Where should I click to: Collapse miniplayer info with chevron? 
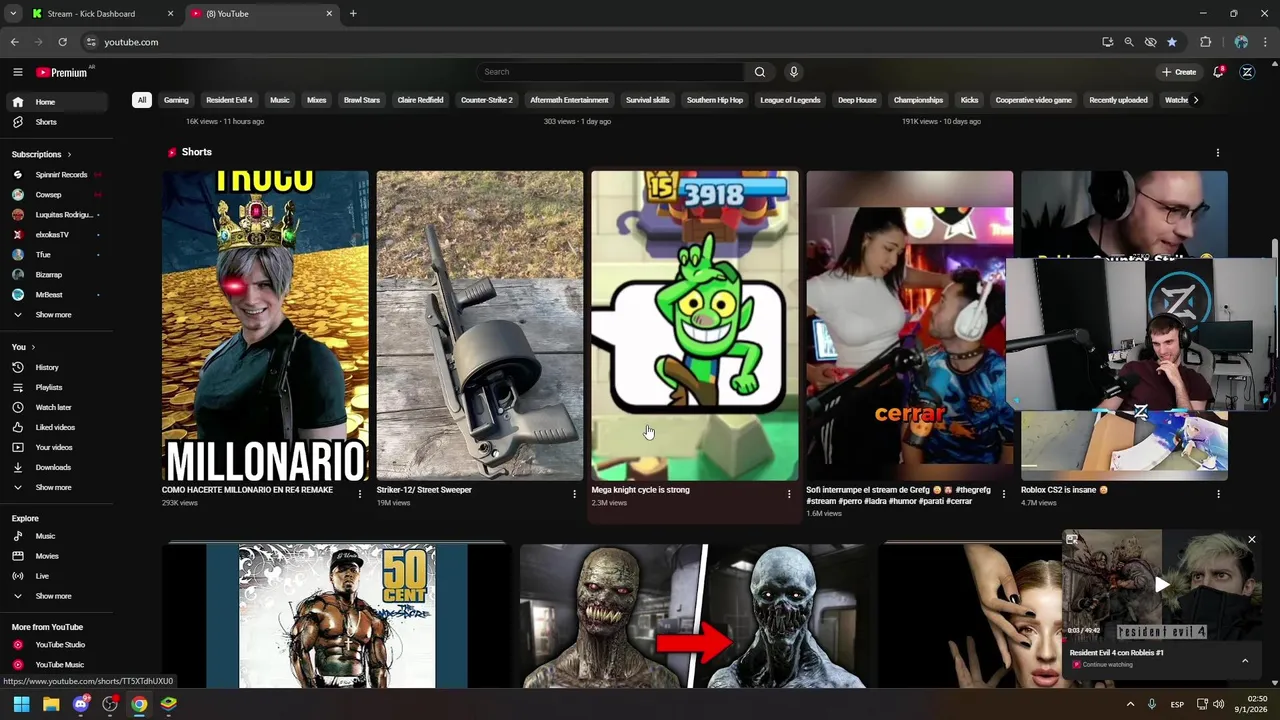1245,661
